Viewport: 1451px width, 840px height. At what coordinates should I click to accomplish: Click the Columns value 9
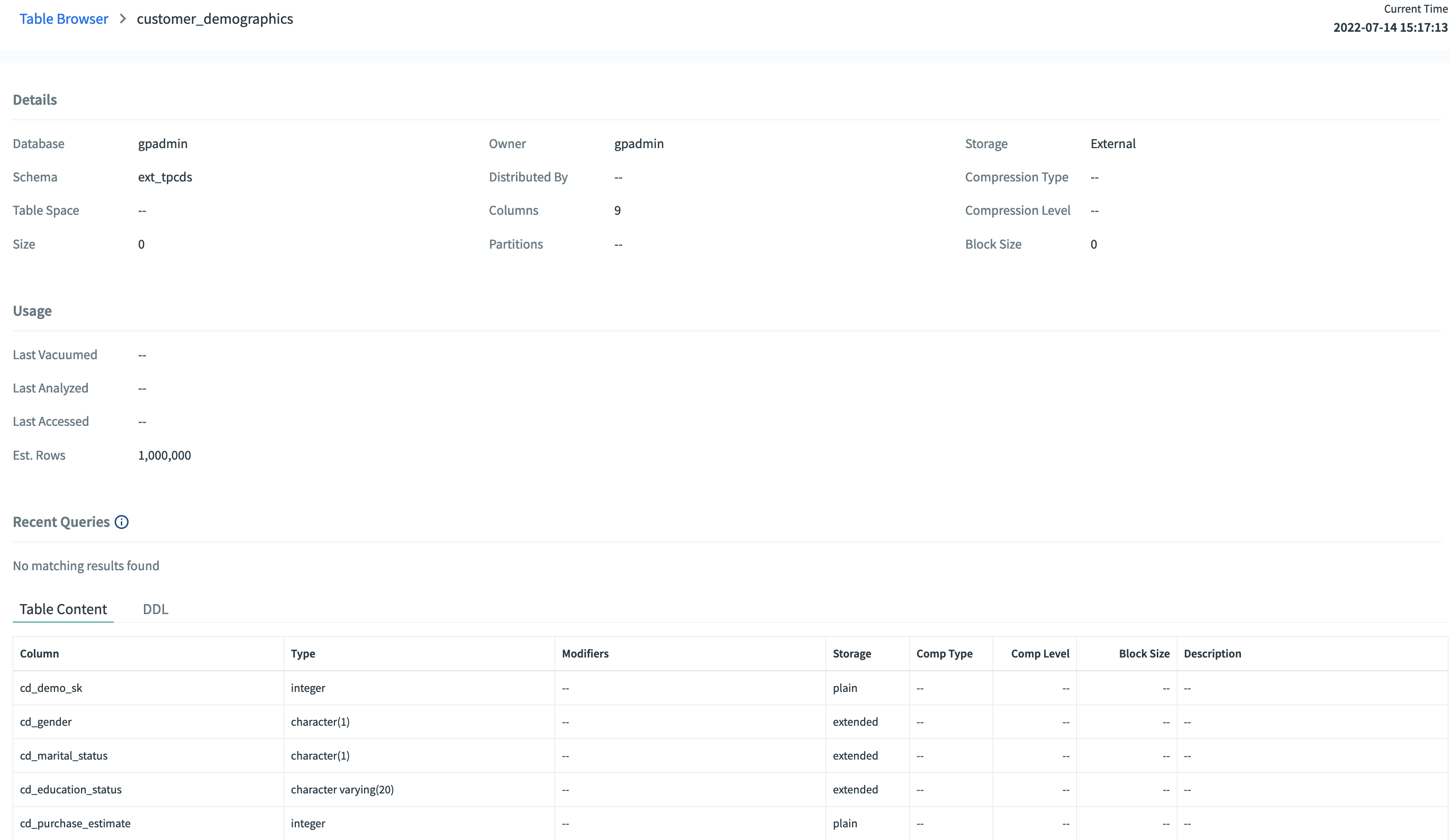pyautogui.click(x=617, y=210)
